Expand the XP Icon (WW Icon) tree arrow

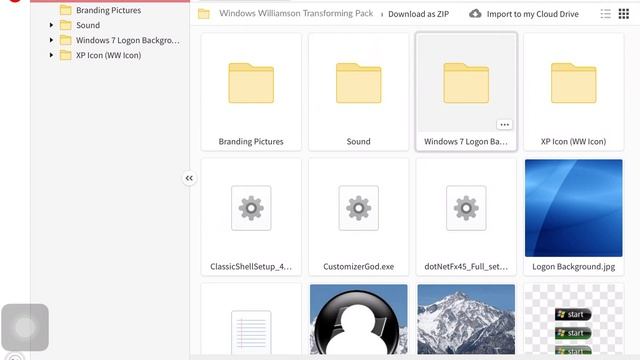51,55
